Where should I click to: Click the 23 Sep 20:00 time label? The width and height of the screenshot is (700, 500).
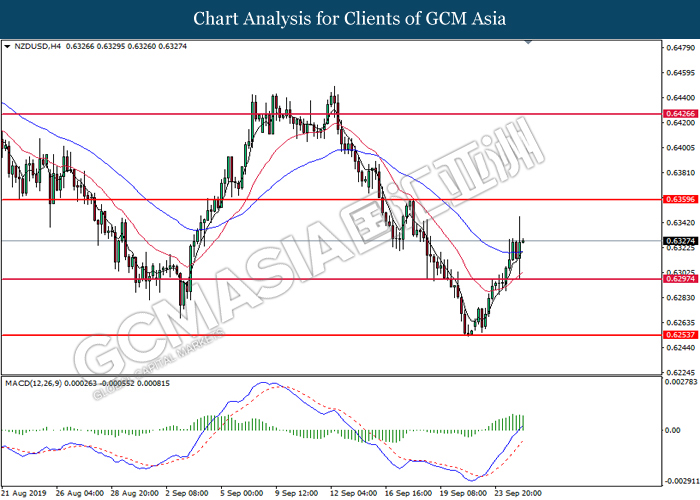coord(518,493)
